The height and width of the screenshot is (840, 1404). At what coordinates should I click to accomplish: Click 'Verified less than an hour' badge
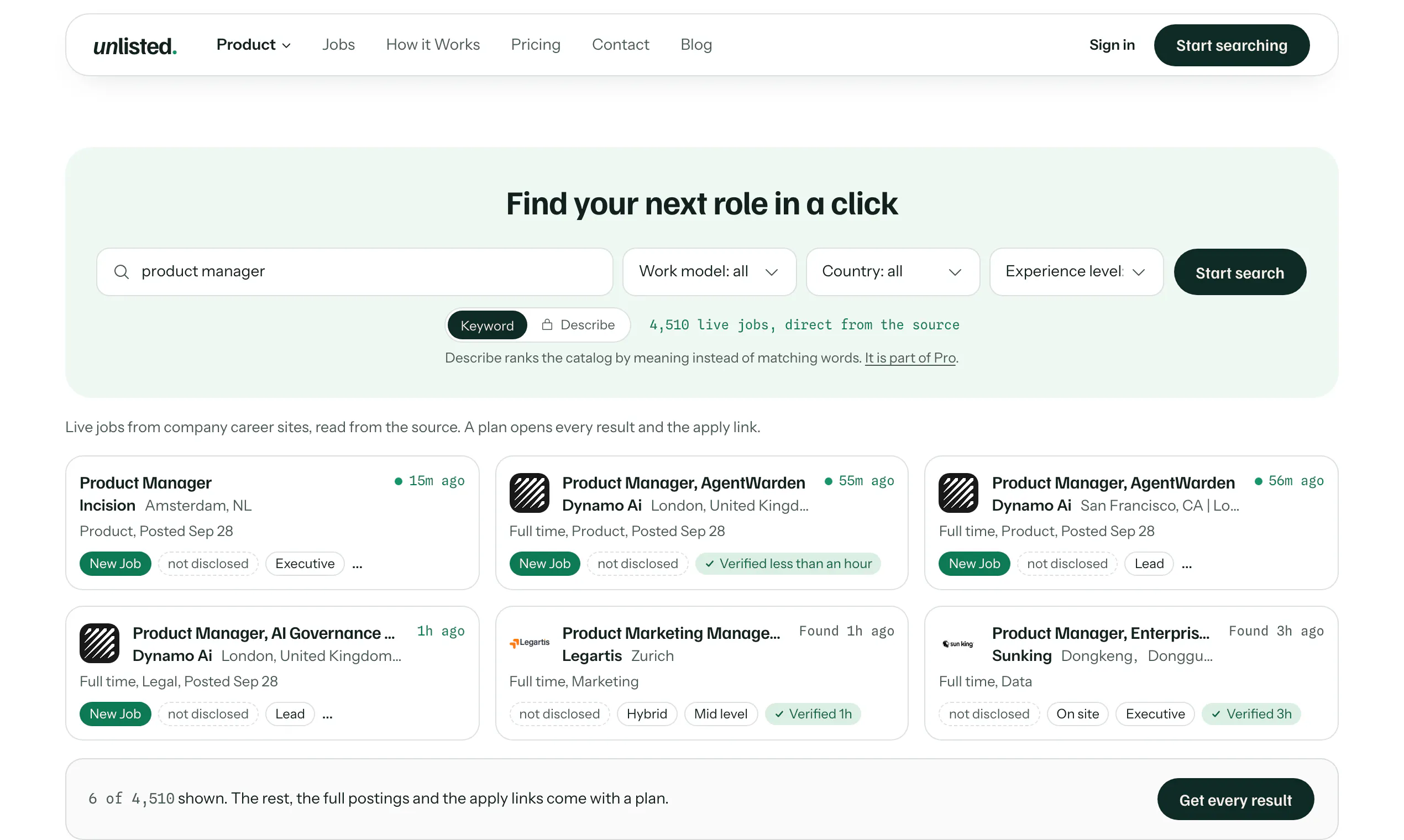[788, 564]
